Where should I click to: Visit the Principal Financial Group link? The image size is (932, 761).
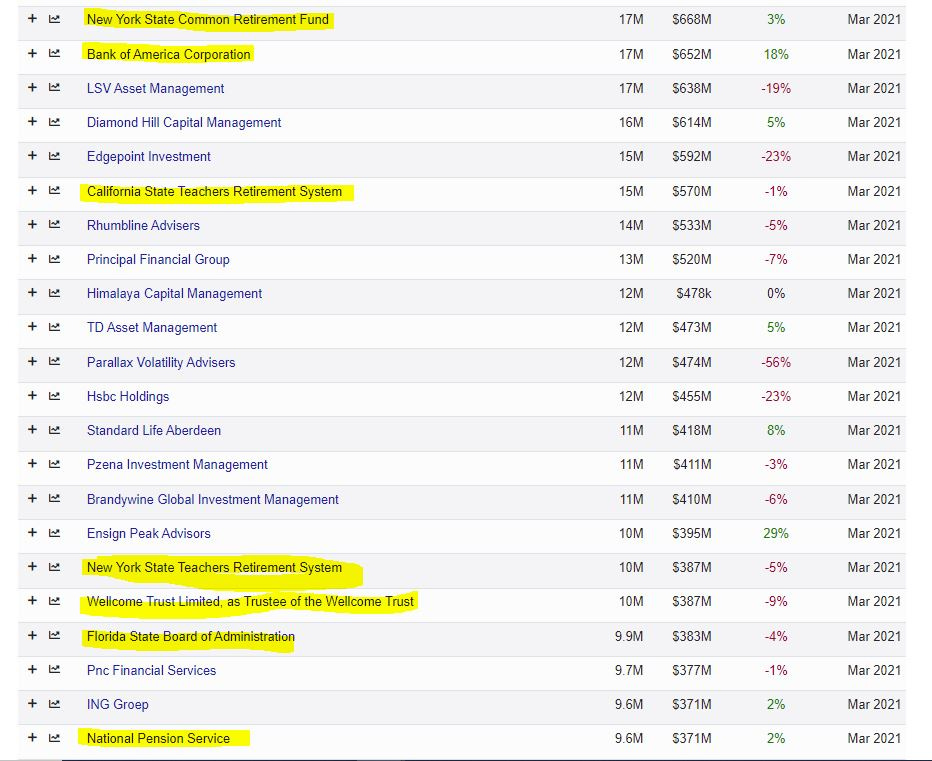coord(158,260)
